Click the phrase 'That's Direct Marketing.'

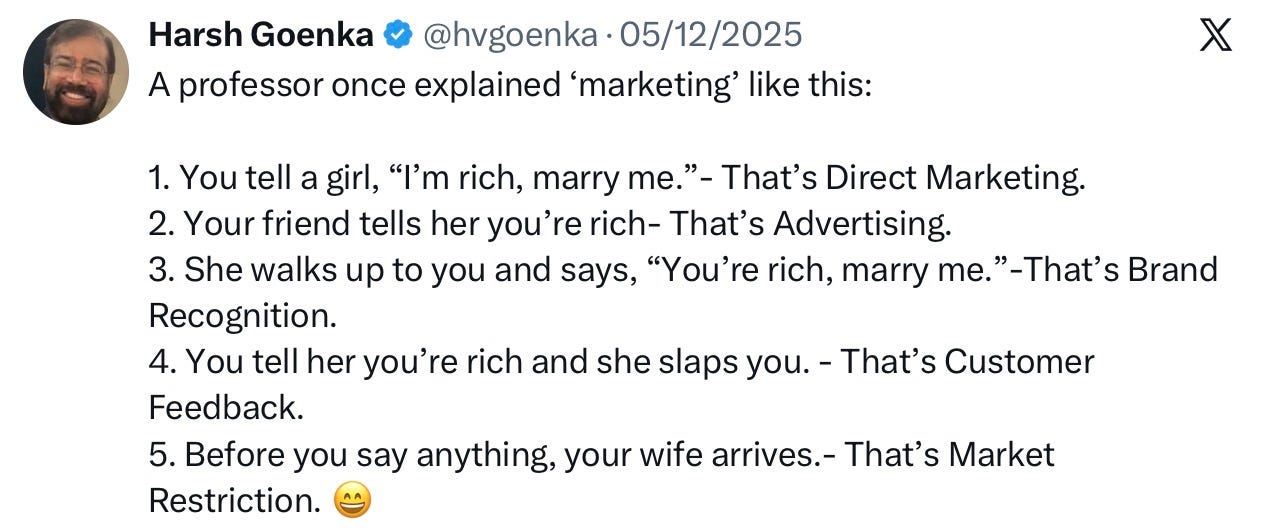[x=902, y=177]
